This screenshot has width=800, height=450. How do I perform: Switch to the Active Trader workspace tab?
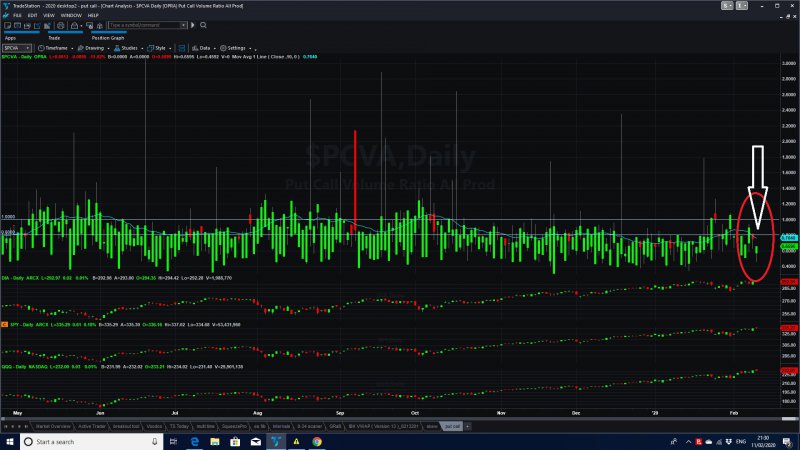coord(92,426)
